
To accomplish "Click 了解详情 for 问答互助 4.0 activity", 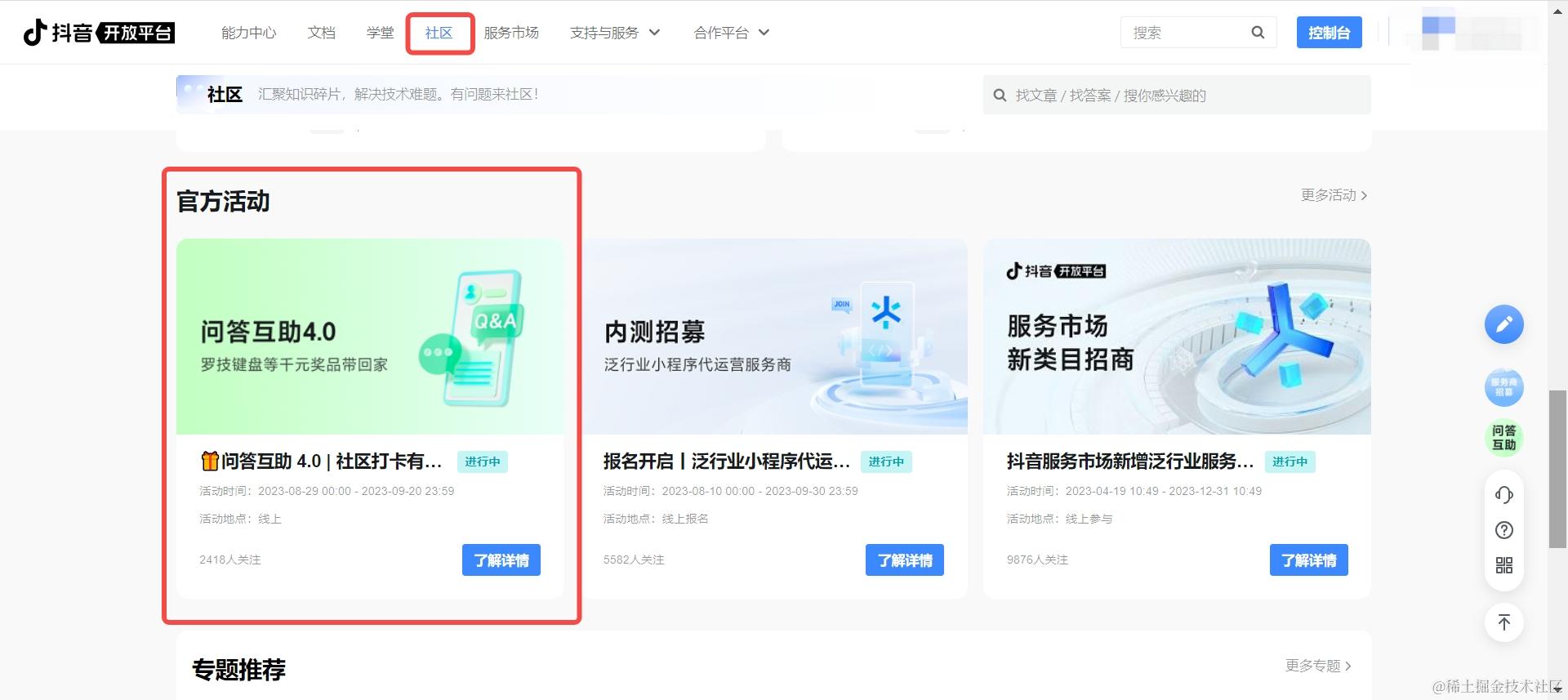I will click(501, 560).
